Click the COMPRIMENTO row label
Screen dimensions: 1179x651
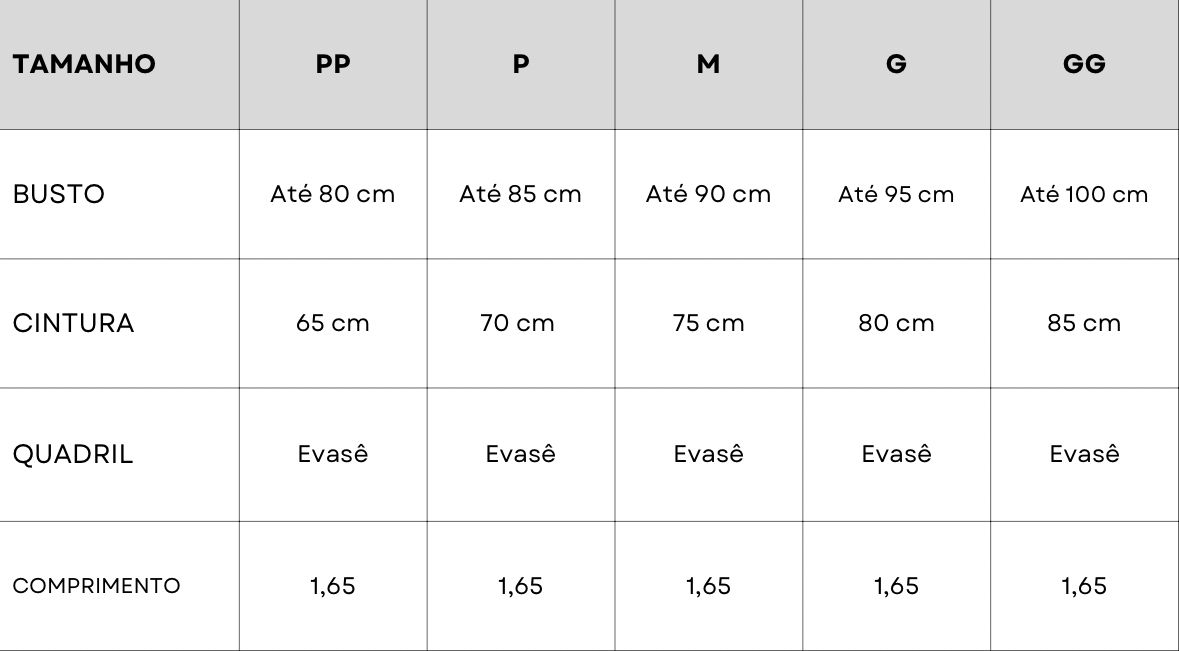tap(96, 586)
